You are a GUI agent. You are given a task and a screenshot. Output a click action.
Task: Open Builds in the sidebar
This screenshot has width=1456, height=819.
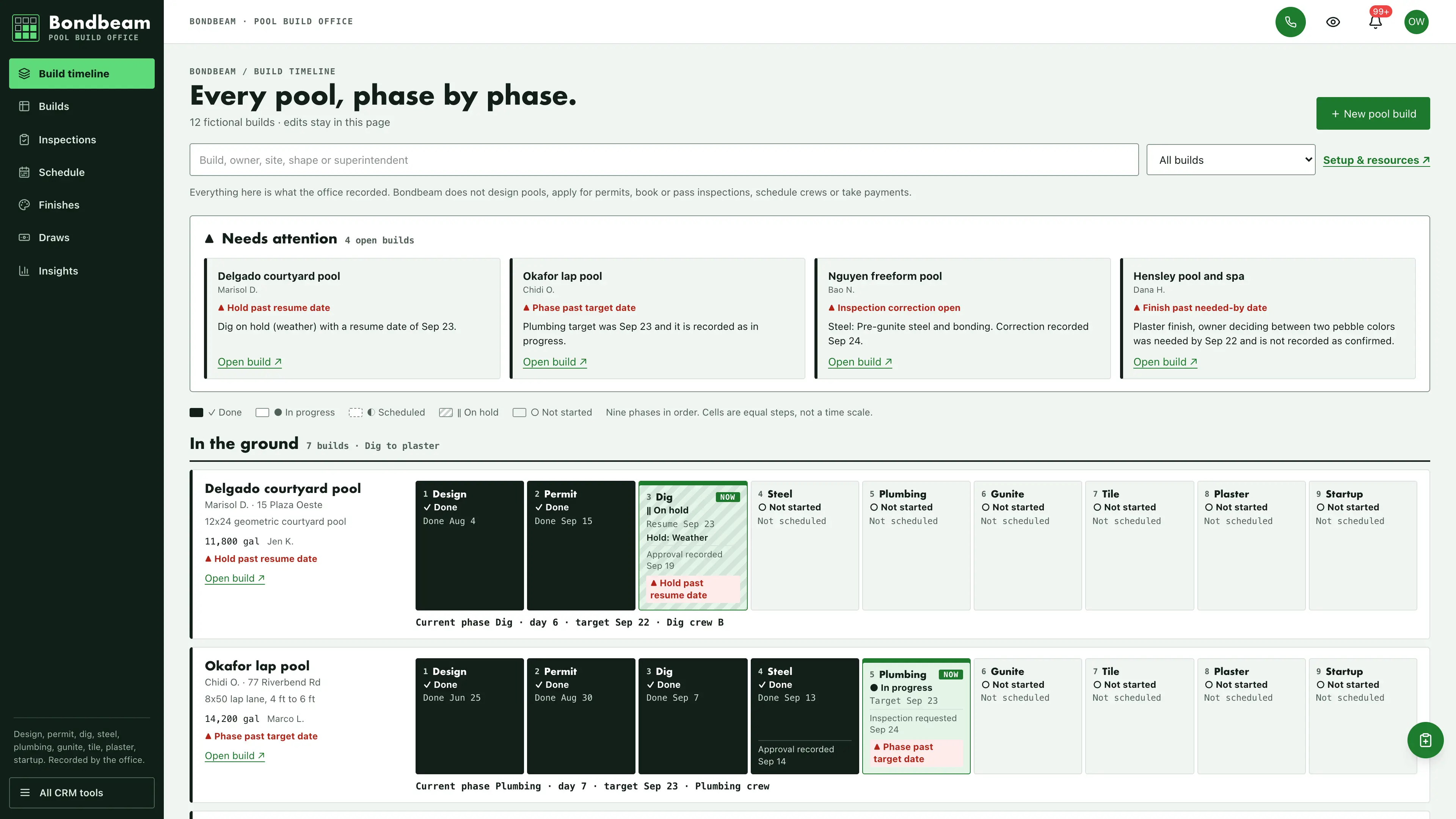coord(82,106)
